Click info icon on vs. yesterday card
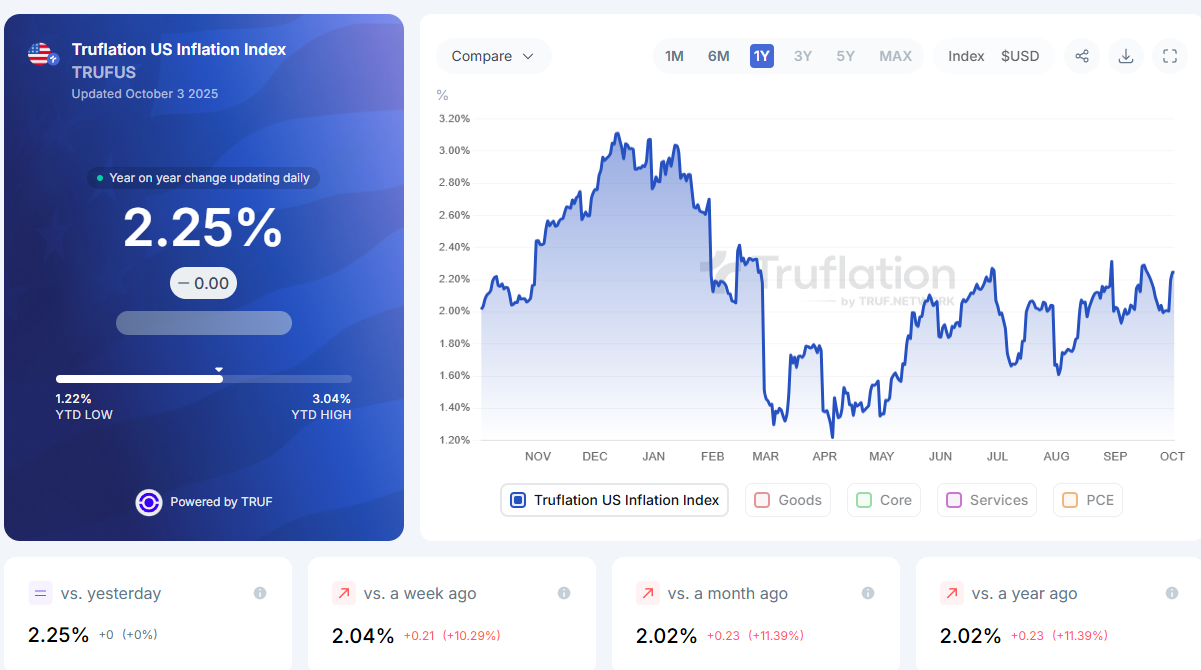Viewport: 1201px width, 670px height. 260,593
